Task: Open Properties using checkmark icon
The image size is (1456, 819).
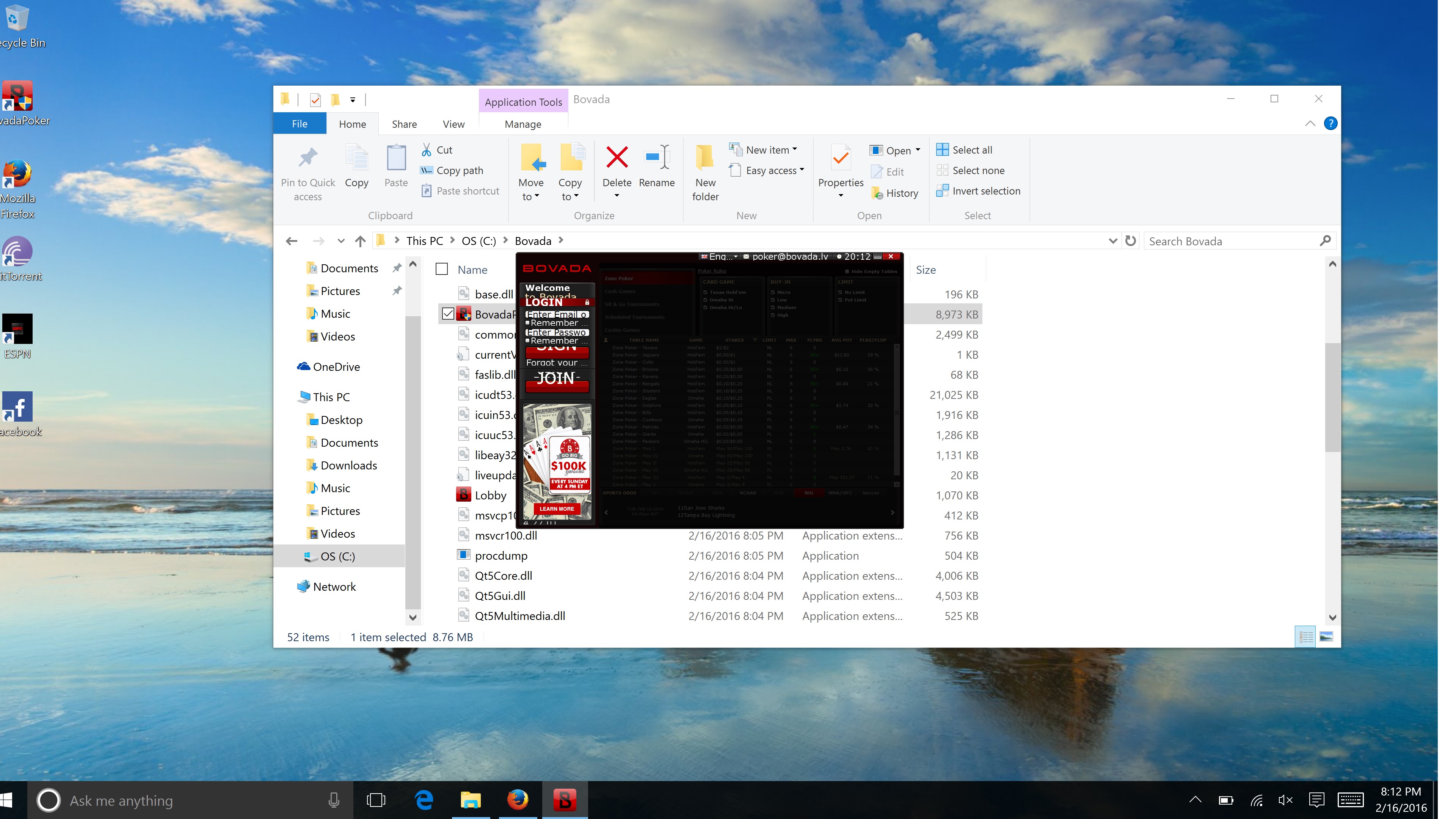Action: coord(841,158)
